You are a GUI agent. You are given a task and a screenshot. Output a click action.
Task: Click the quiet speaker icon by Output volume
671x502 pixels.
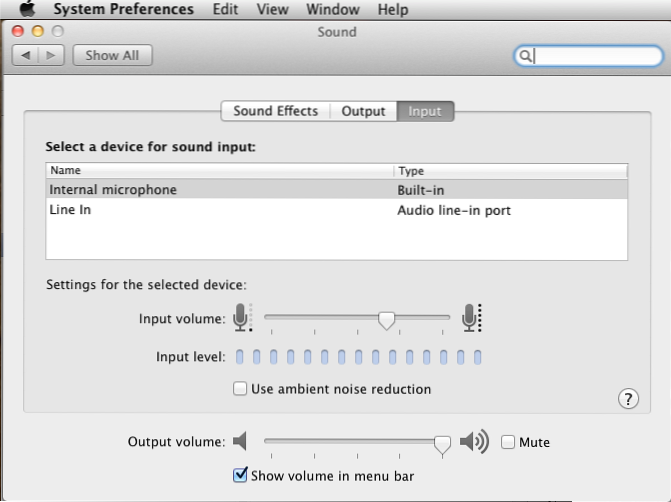(x=240, y=441)
